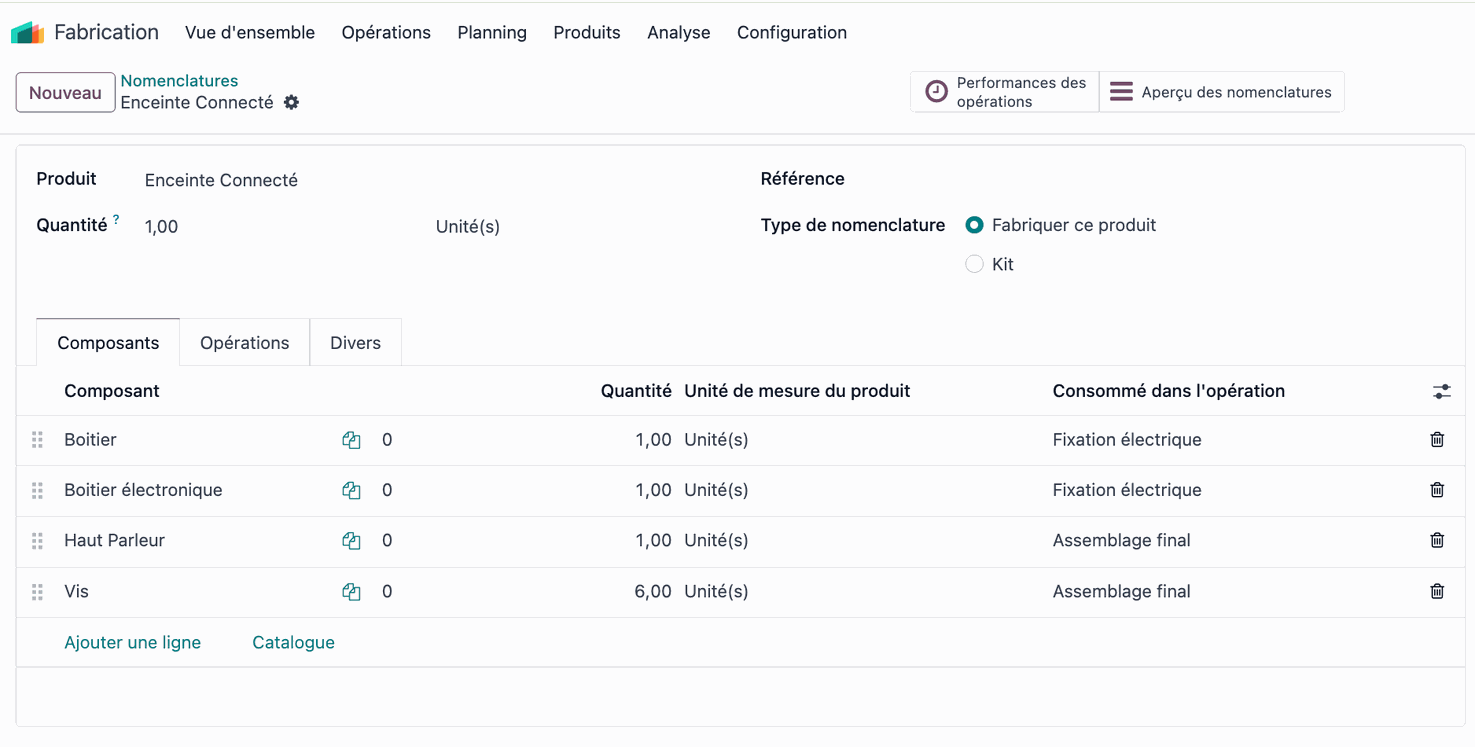Viewport: 1475px width, 747px height.
Task: Sort by the Composant column header
Action: coord(112,391)
